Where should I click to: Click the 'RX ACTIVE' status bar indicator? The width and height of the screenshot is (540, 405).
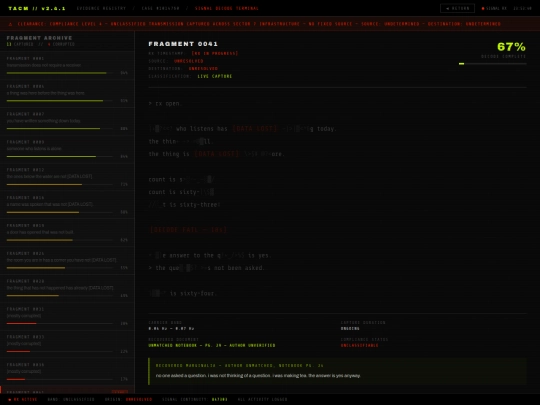(x=23, y=399)
